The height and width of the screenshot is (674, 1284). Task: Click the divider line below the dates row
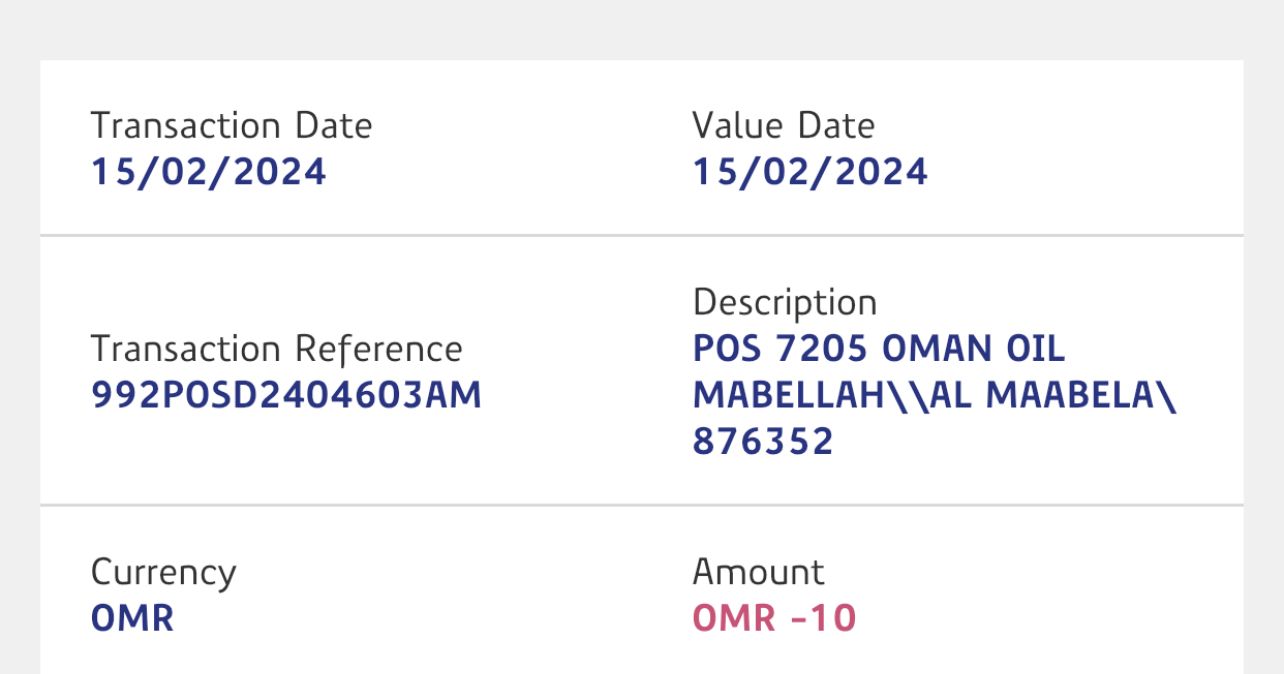(x=641, y=236)
